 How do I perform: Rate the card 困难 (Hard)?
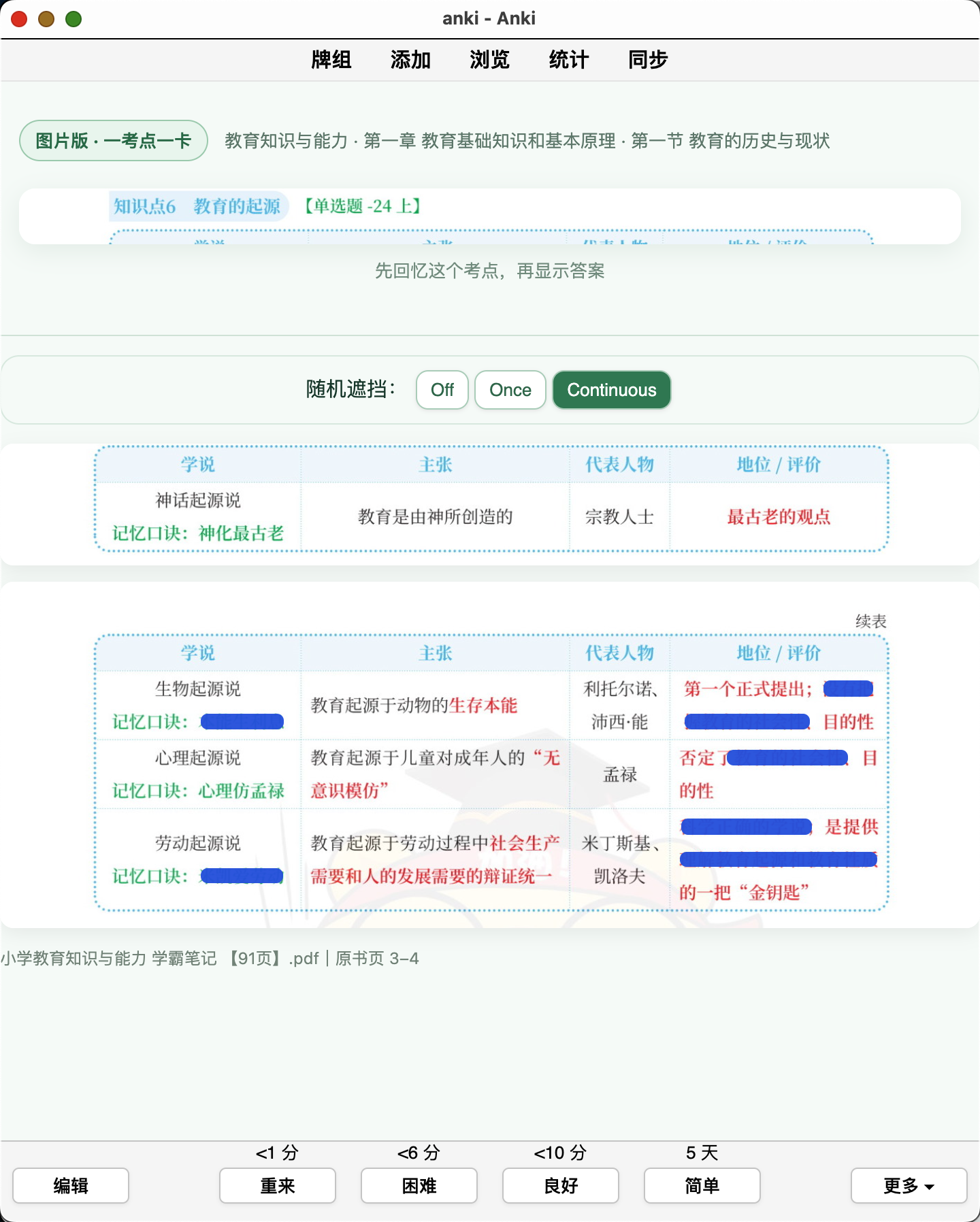click(x=419, y=1186)
